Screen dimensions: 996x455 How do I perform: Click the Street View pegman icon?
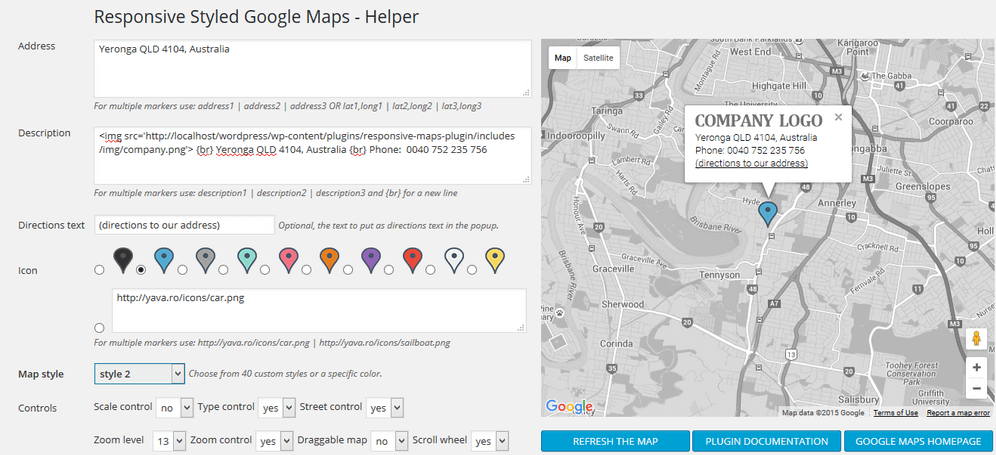pos(976,340)
